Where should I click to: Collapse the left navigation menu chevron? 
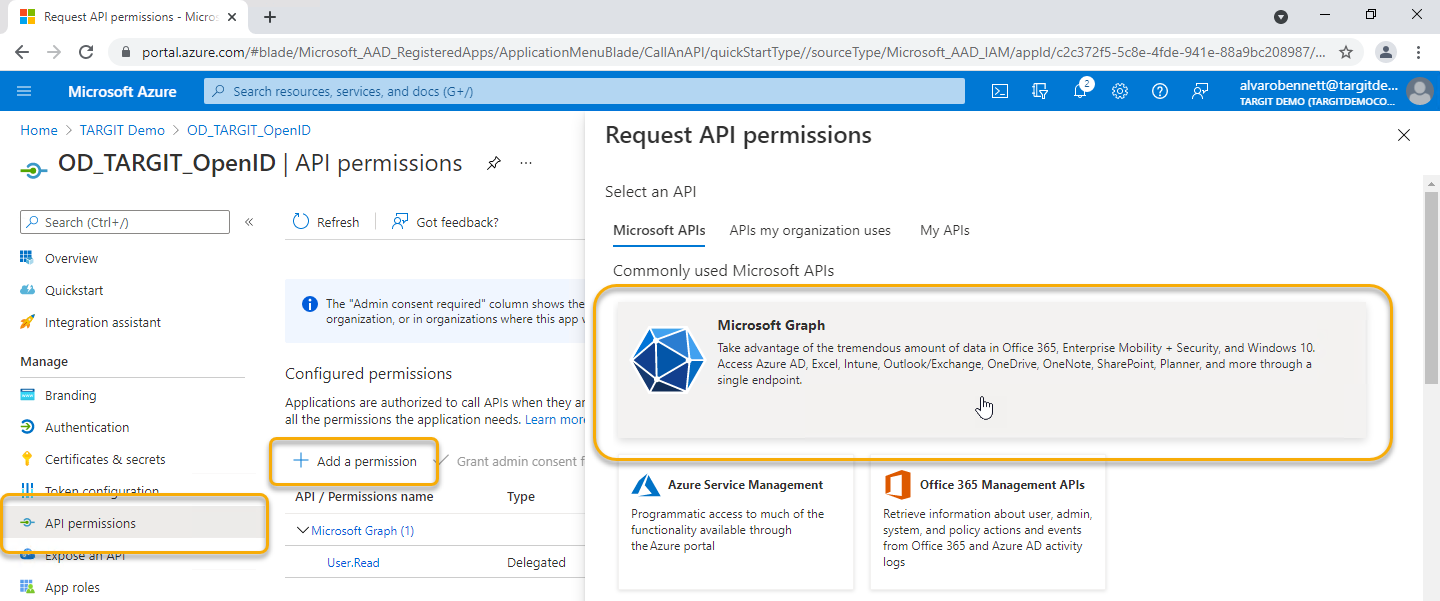249,222
